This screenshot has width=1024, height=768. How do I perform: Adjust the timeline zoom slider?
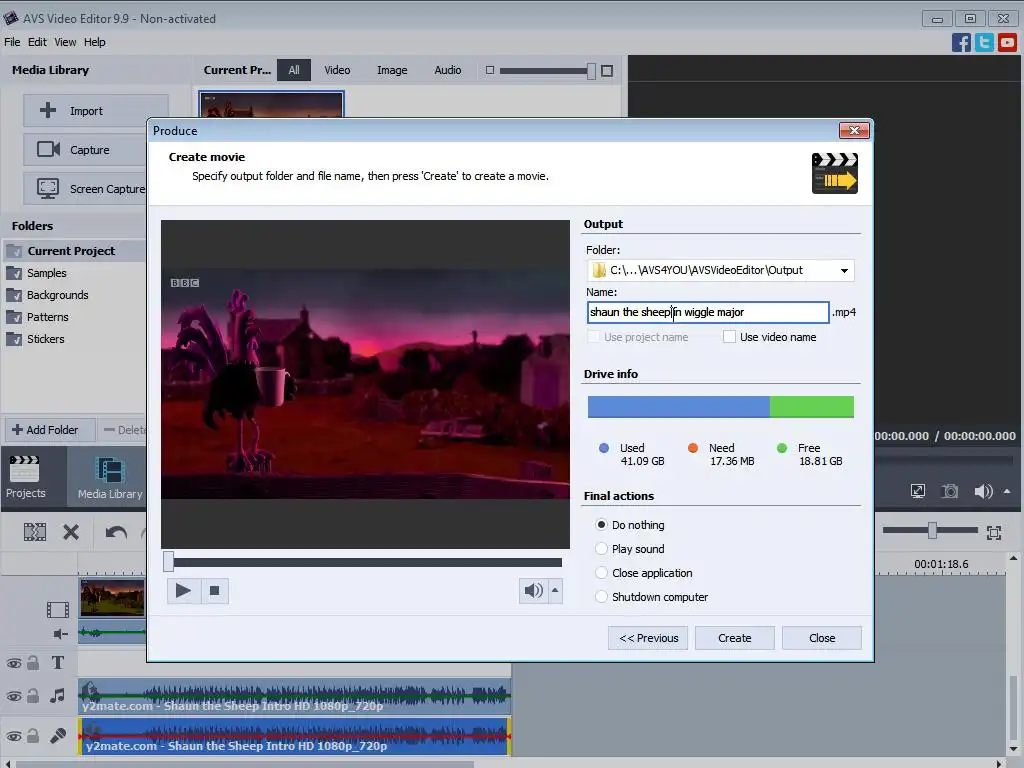click(x=930, y=530)
